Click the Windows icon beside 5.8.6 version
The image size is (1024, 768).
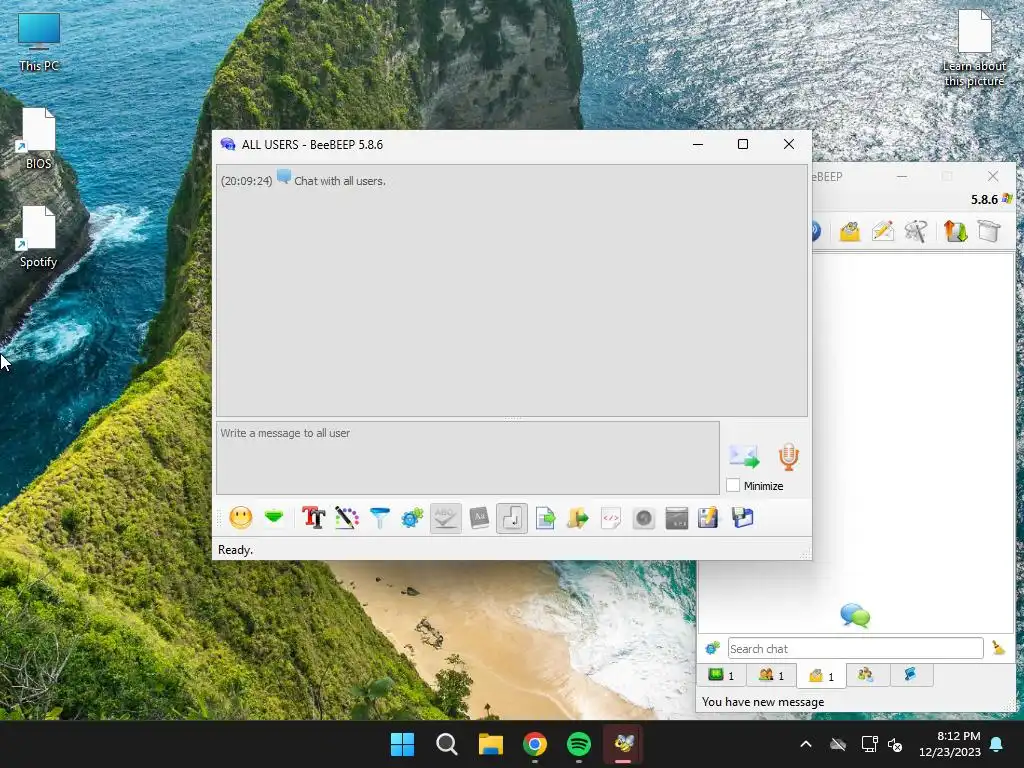[1007, 199]
